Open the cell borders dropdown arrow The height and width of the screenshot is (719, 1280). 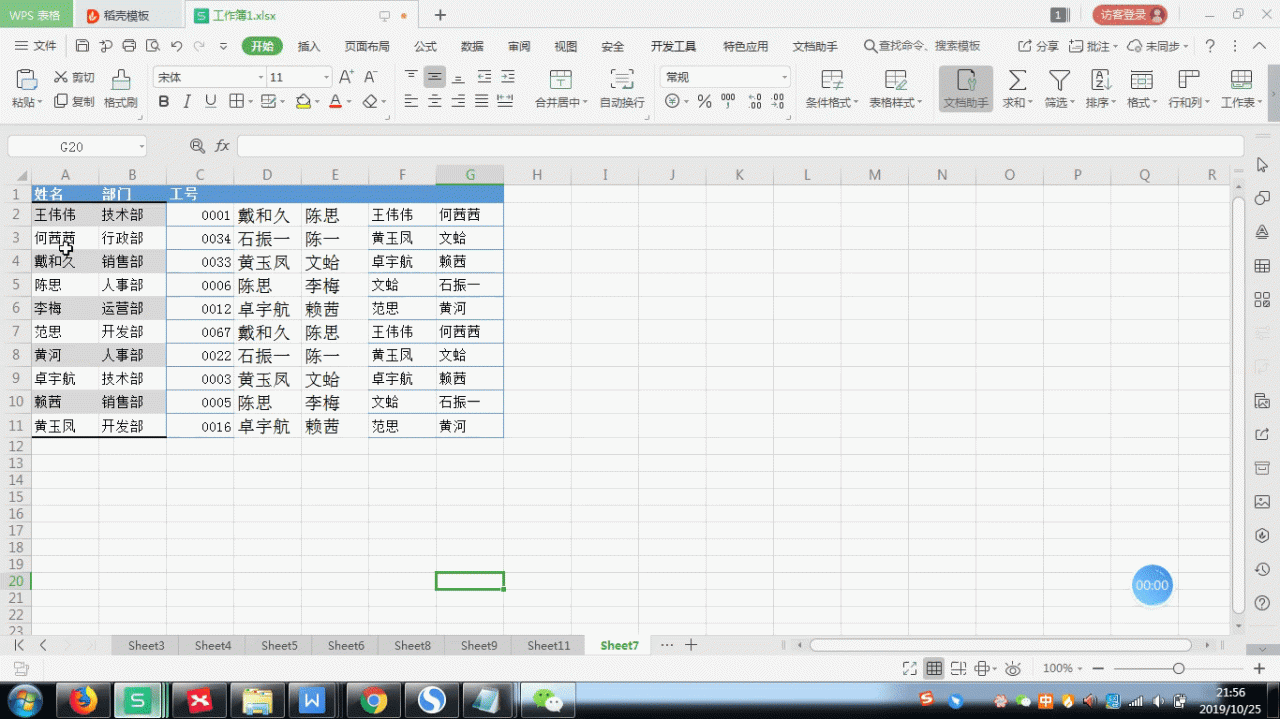(x=250, y=101)
